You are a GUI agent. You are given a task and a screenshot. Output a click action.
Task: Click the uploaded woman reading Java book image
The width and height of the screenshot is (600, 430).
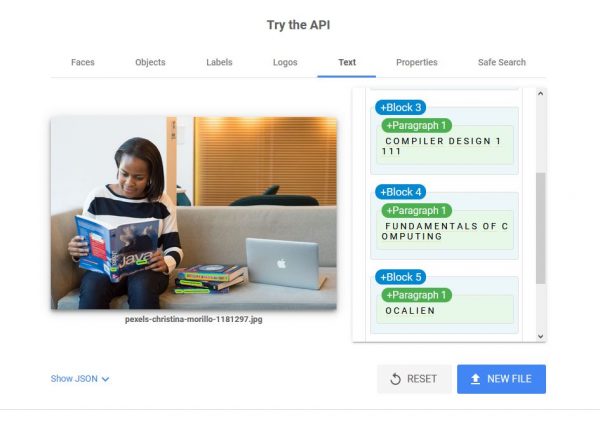(x=194, y=213)
